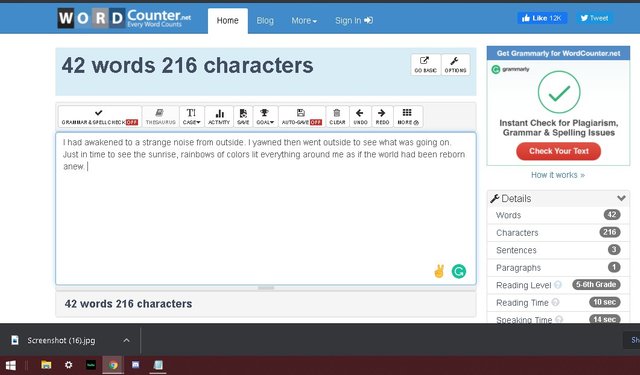
Task: Click the Reading Level help icon
Action: 558,285
